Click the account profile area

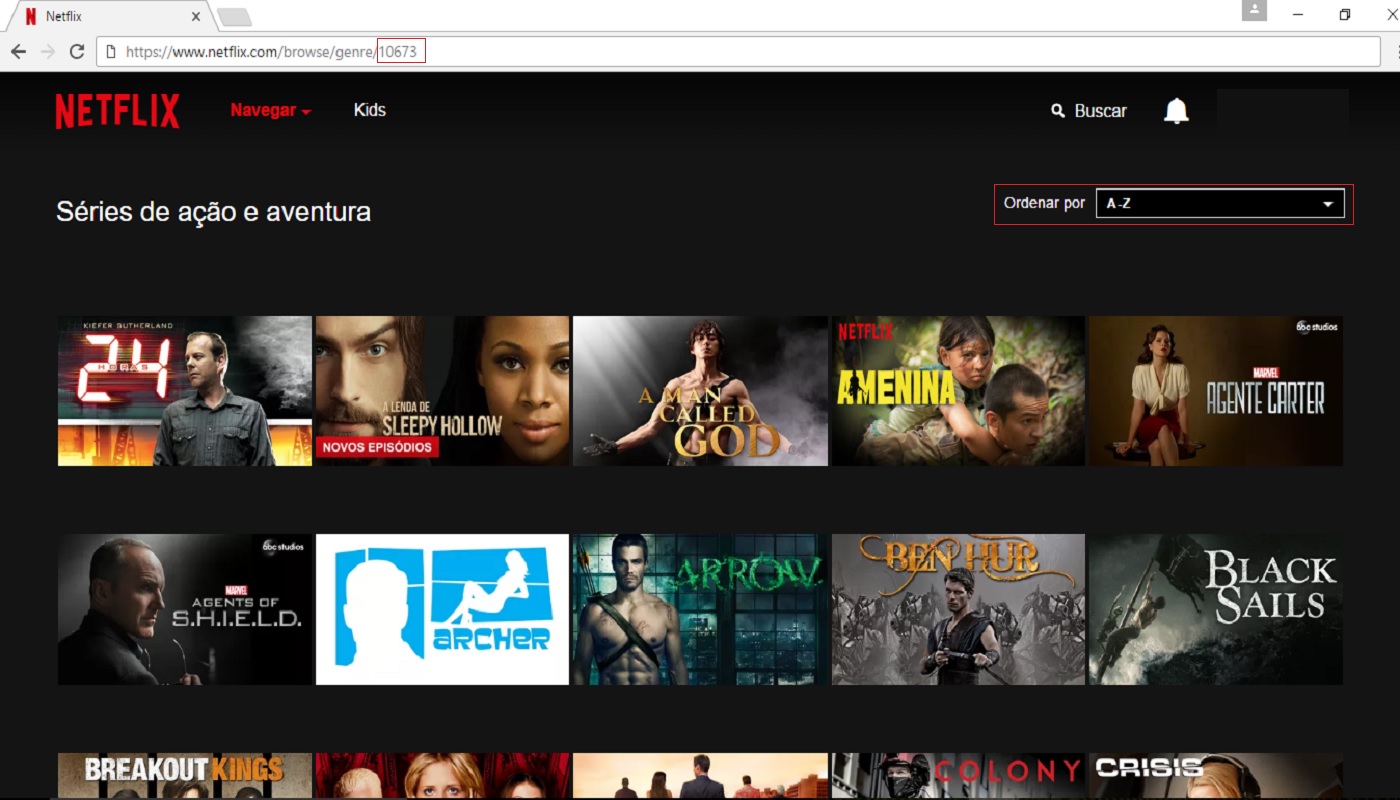point(1282,111)
